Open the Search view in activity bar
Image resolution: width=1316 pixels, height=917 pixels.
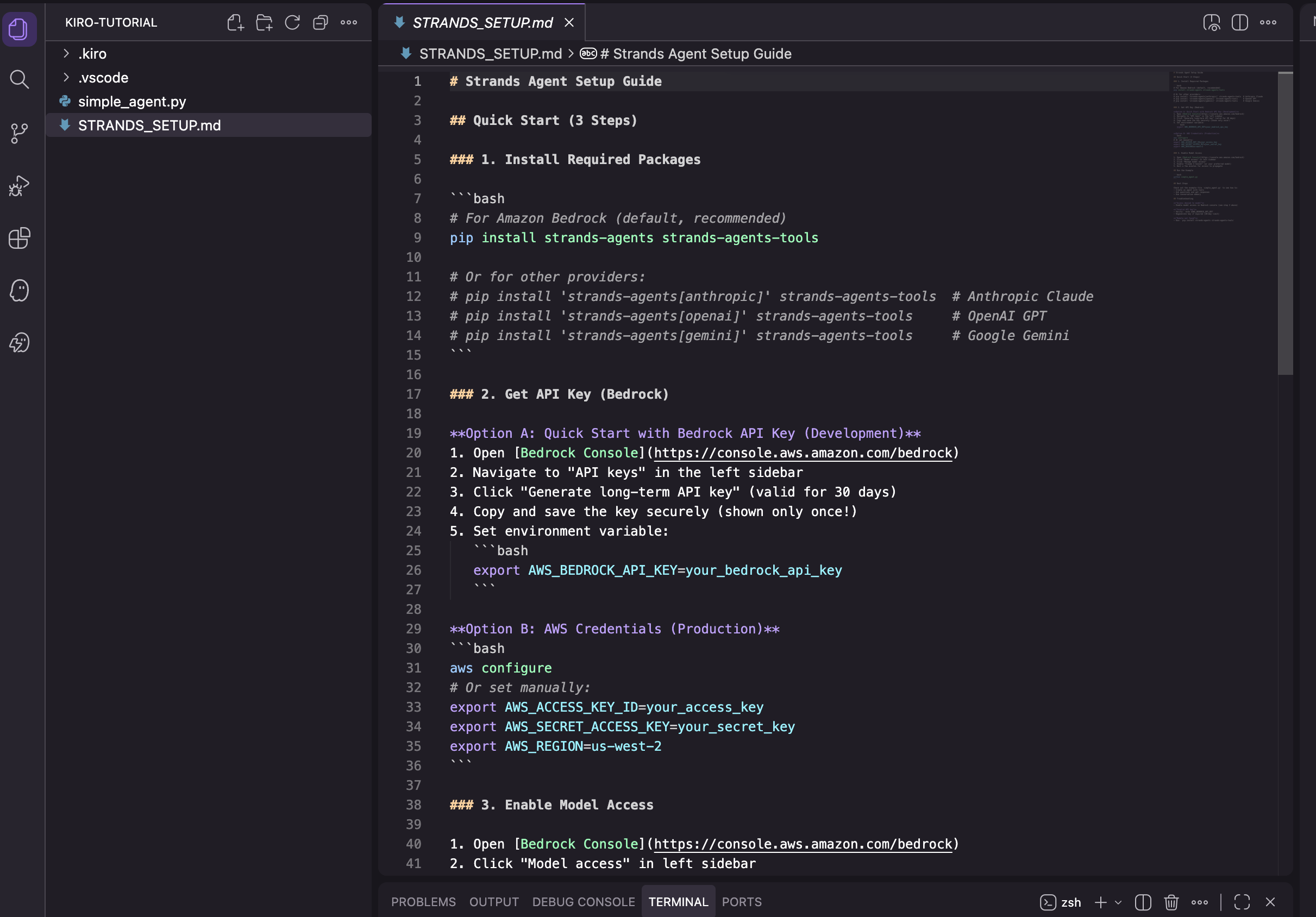pyautogui.click(x=20, y=79)
